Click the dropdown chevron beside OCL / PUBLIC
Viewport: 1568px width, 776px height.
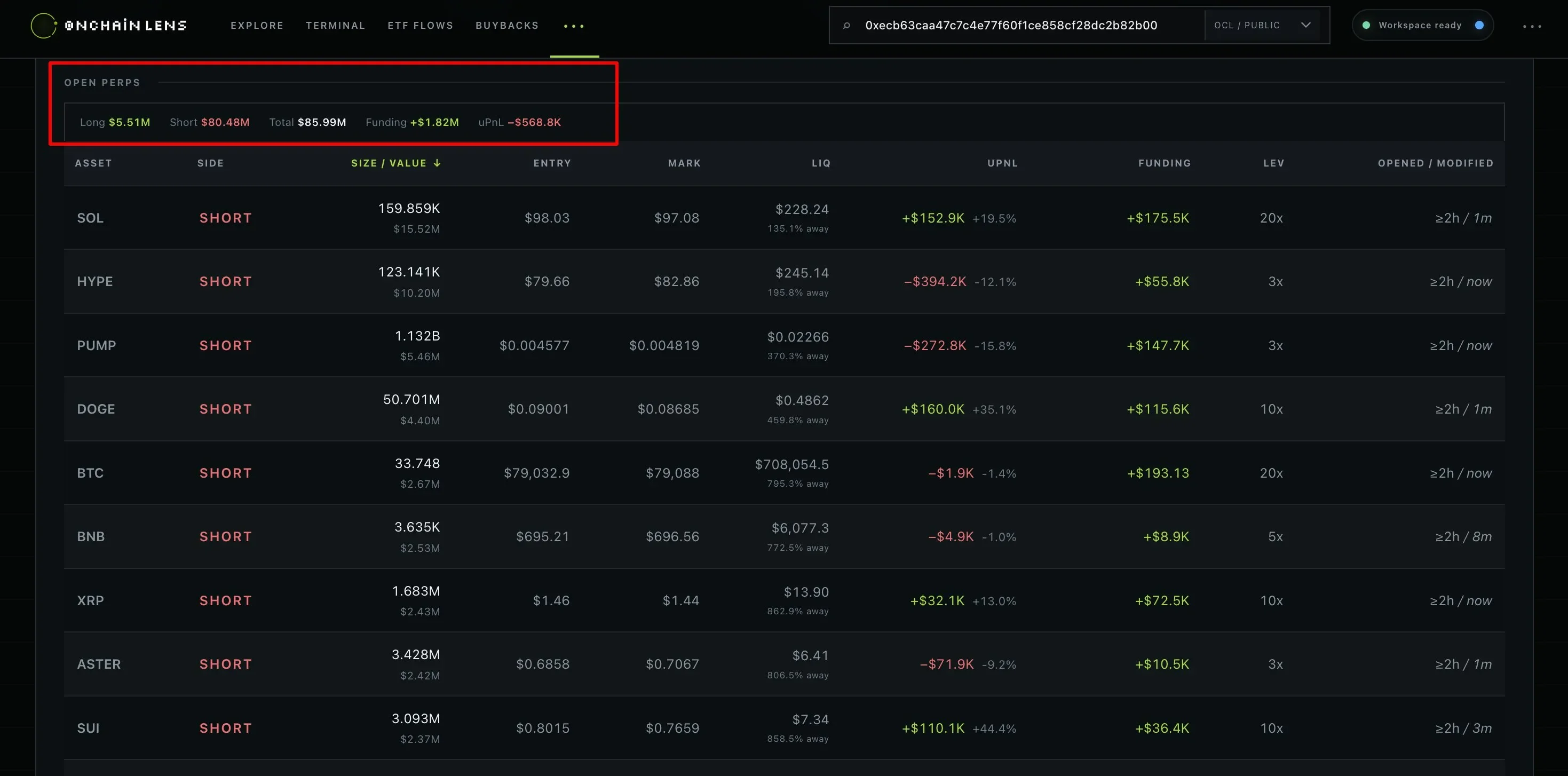(x=1305, y=25)
